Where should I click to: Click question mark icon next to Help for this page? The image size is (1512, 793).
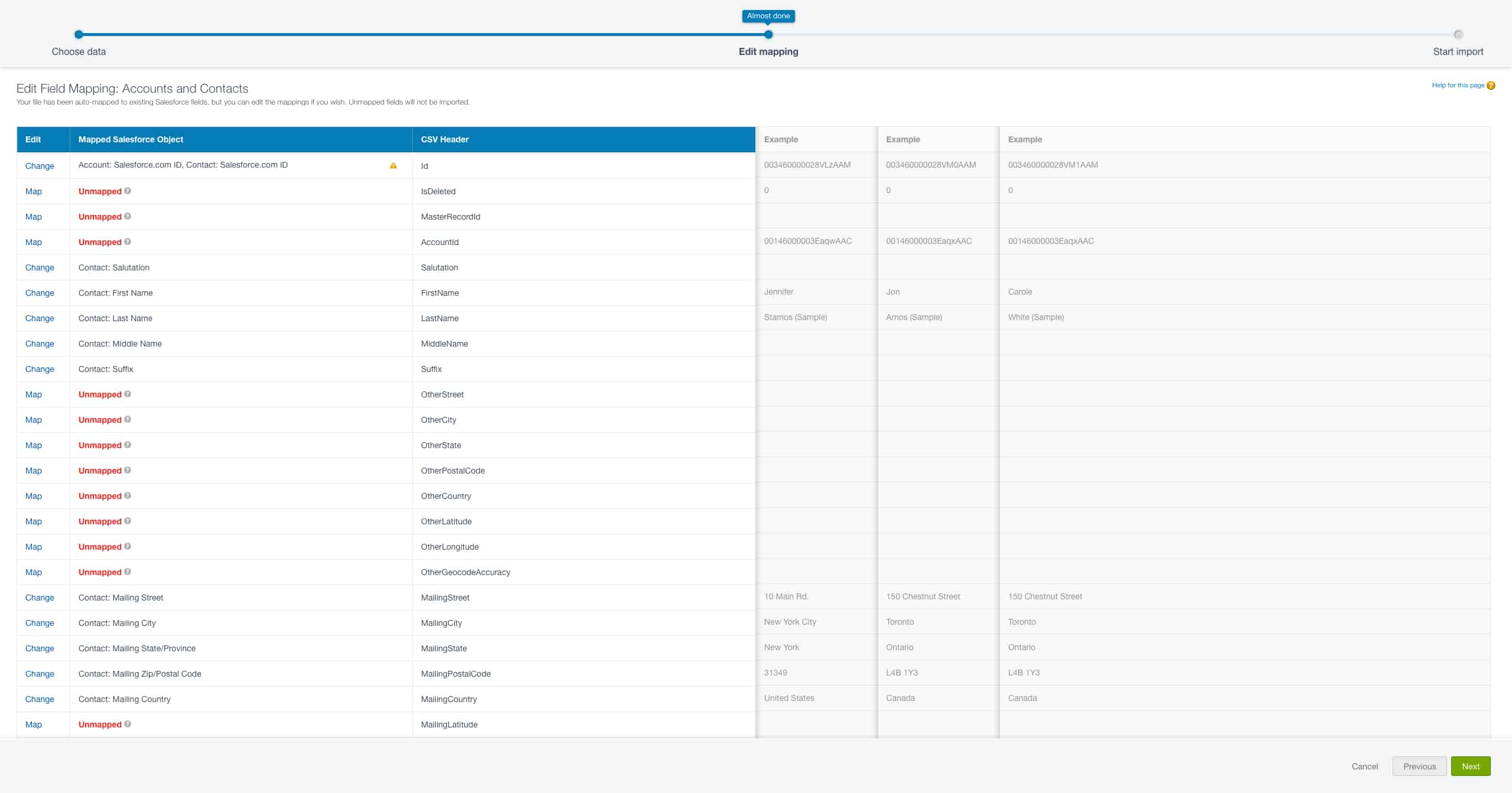1491,86
